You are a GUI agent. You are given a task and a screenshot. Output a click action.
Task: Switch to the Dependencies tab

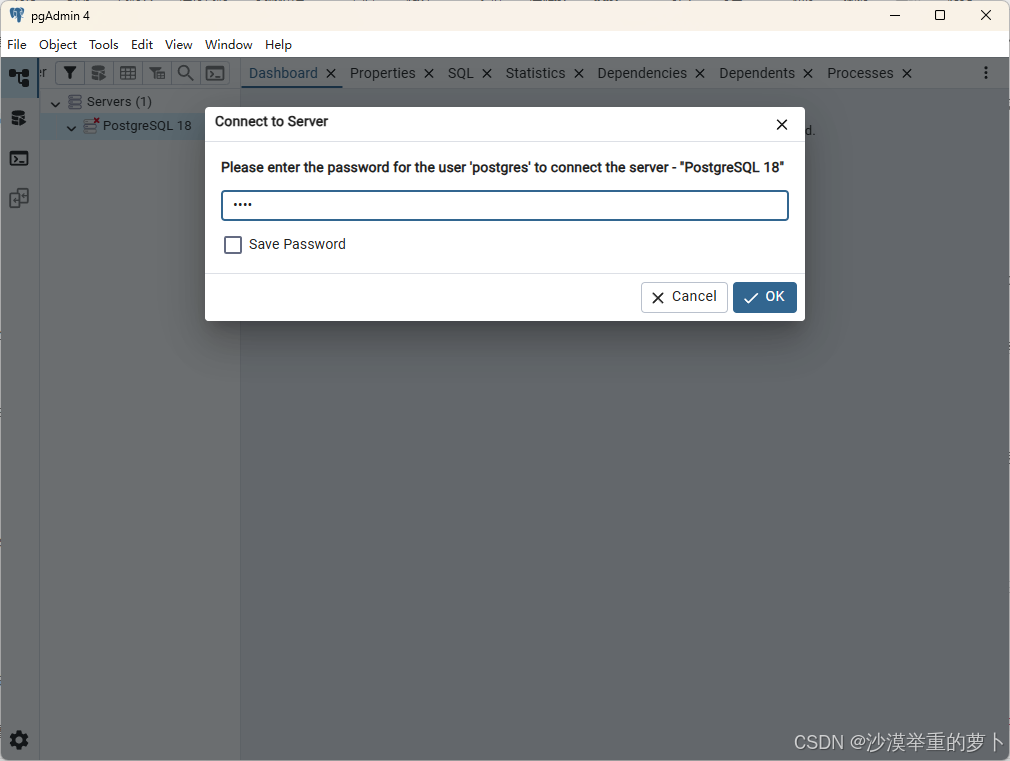click(642, 73)
